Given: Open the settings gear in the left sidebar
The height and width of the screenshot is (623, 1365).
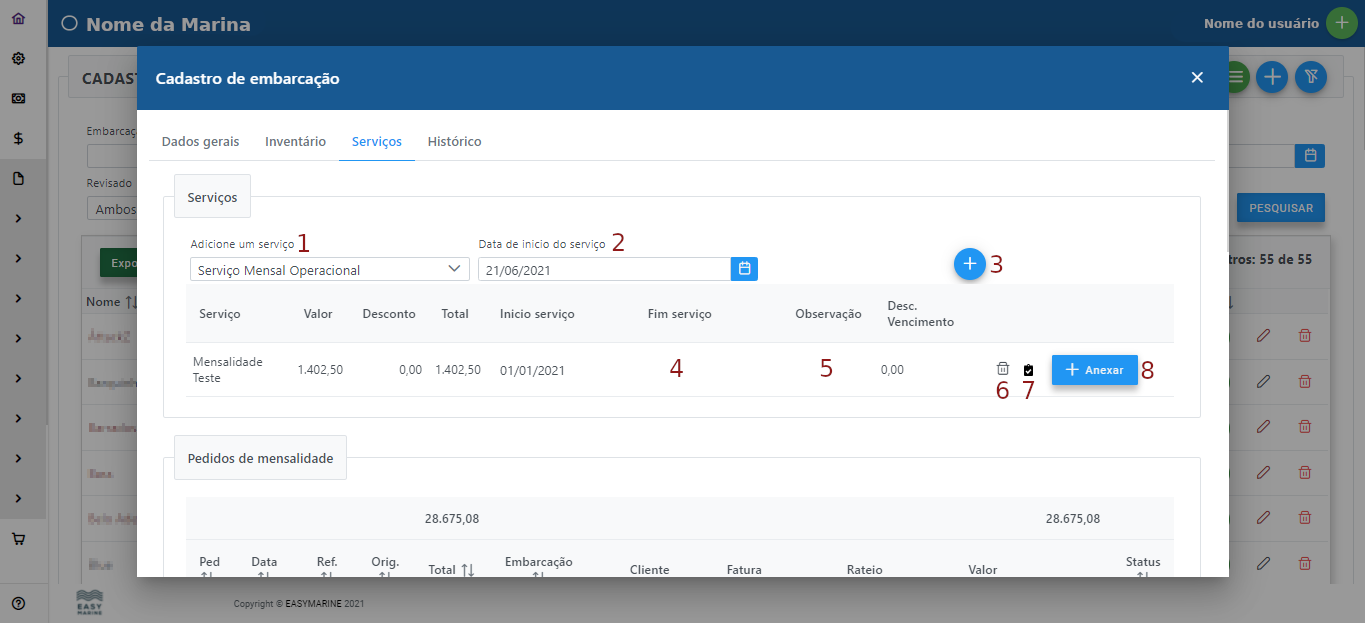Looking at the screenshot, I should tap(18, 58).
